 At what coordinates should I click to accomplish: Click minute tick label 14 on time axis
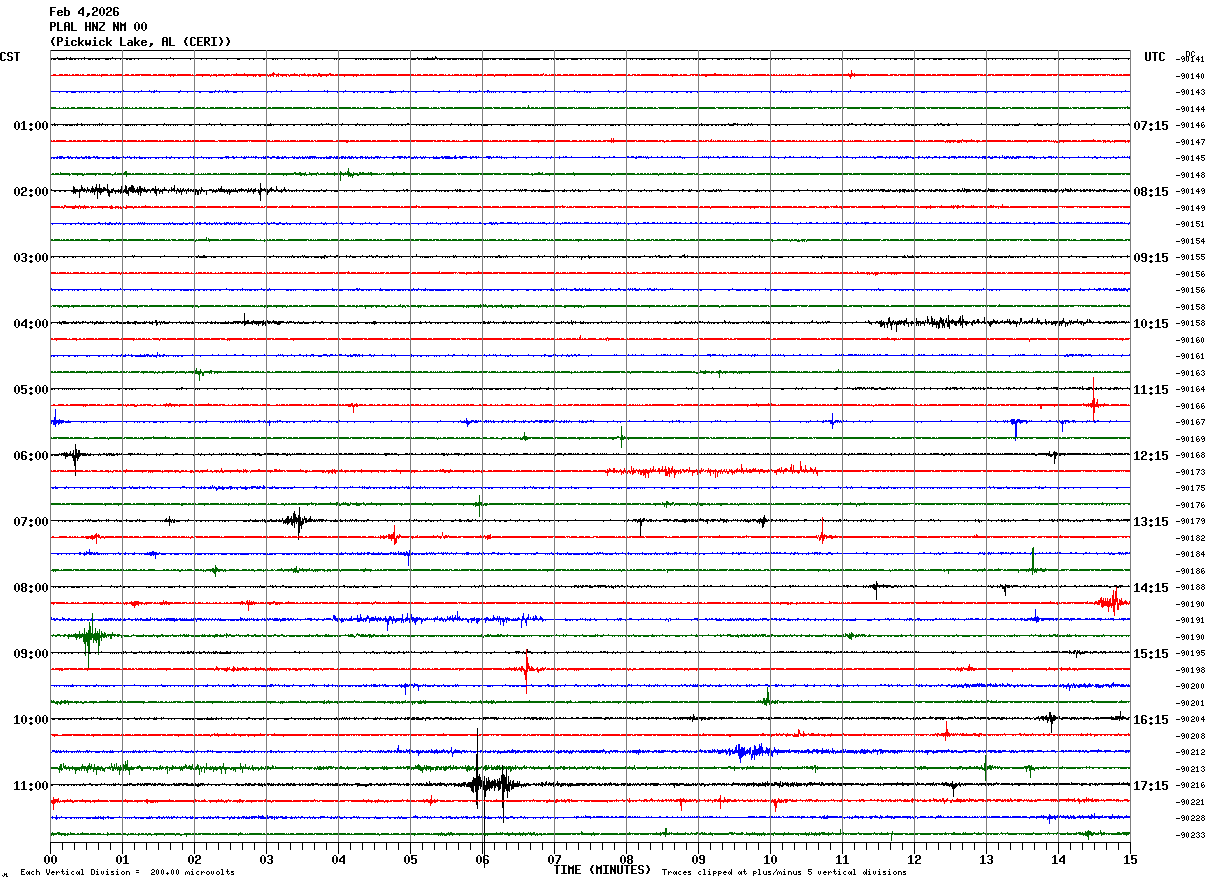[1059, 860]
